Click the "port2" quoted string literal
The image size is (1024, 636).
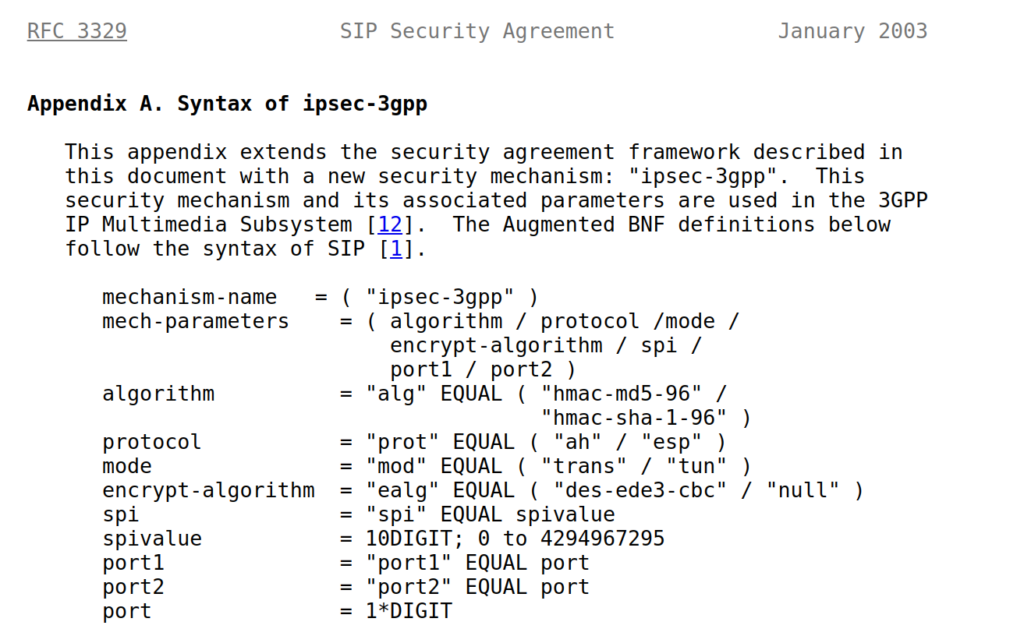point(408,587)
